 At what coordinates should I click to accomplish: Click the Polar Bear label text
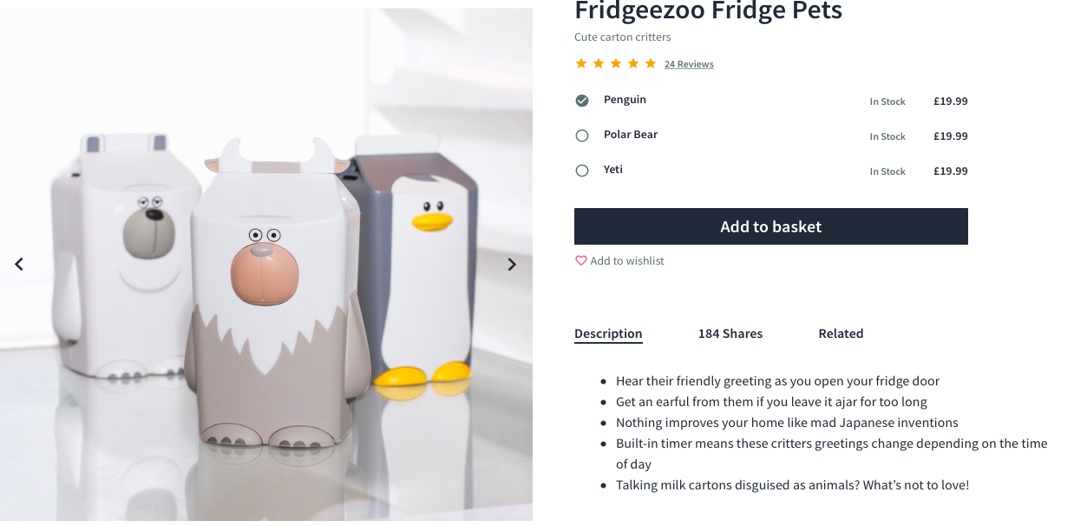(631, 134)
